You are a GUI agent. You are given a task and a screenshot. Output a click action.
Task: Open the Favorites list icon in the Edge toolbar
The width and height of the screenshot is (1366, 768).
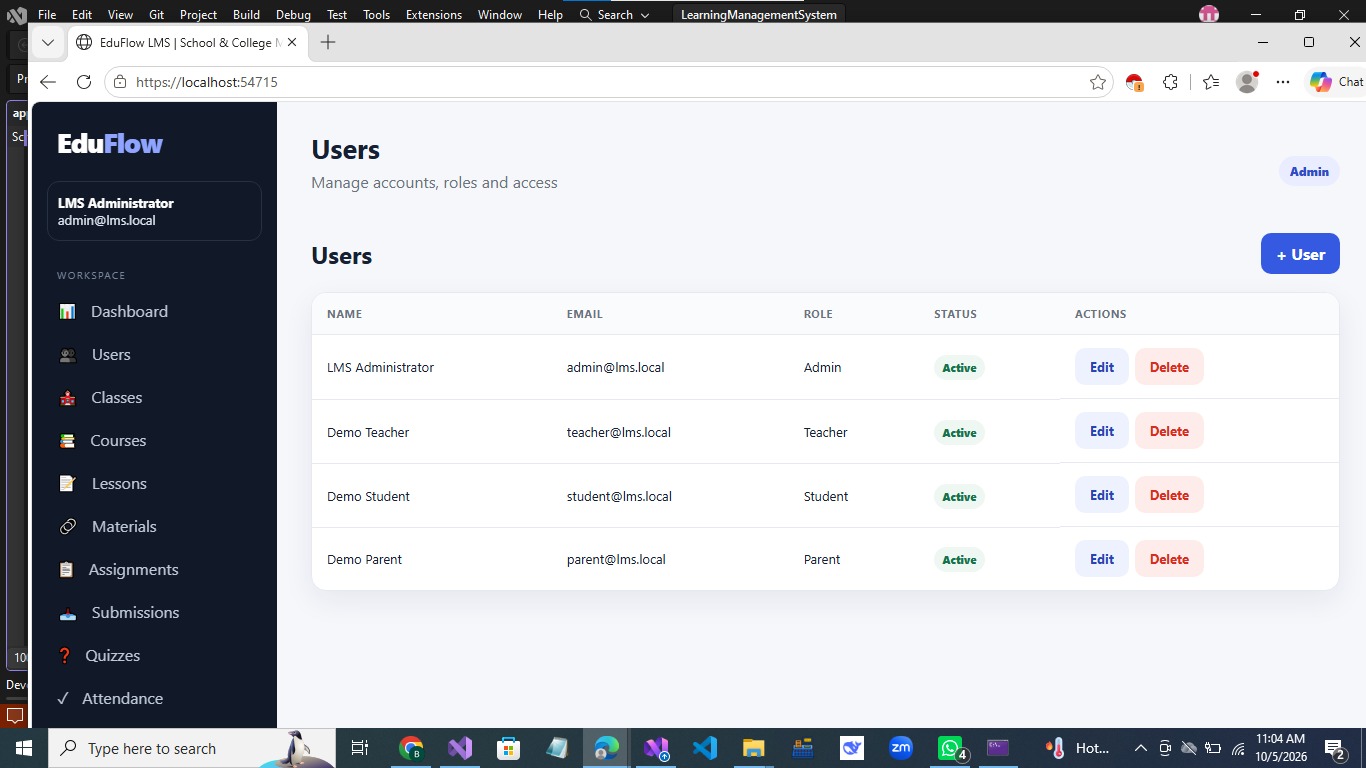[x=1211, y=82]
